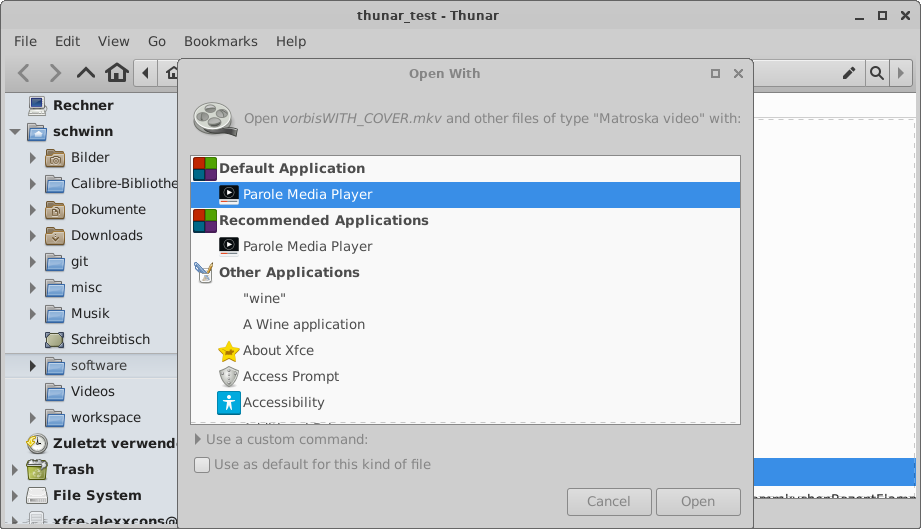The width and height of the screenshot is (921, 529).
Task: Select the workspace folder in the tree
Action: point(106,417)
